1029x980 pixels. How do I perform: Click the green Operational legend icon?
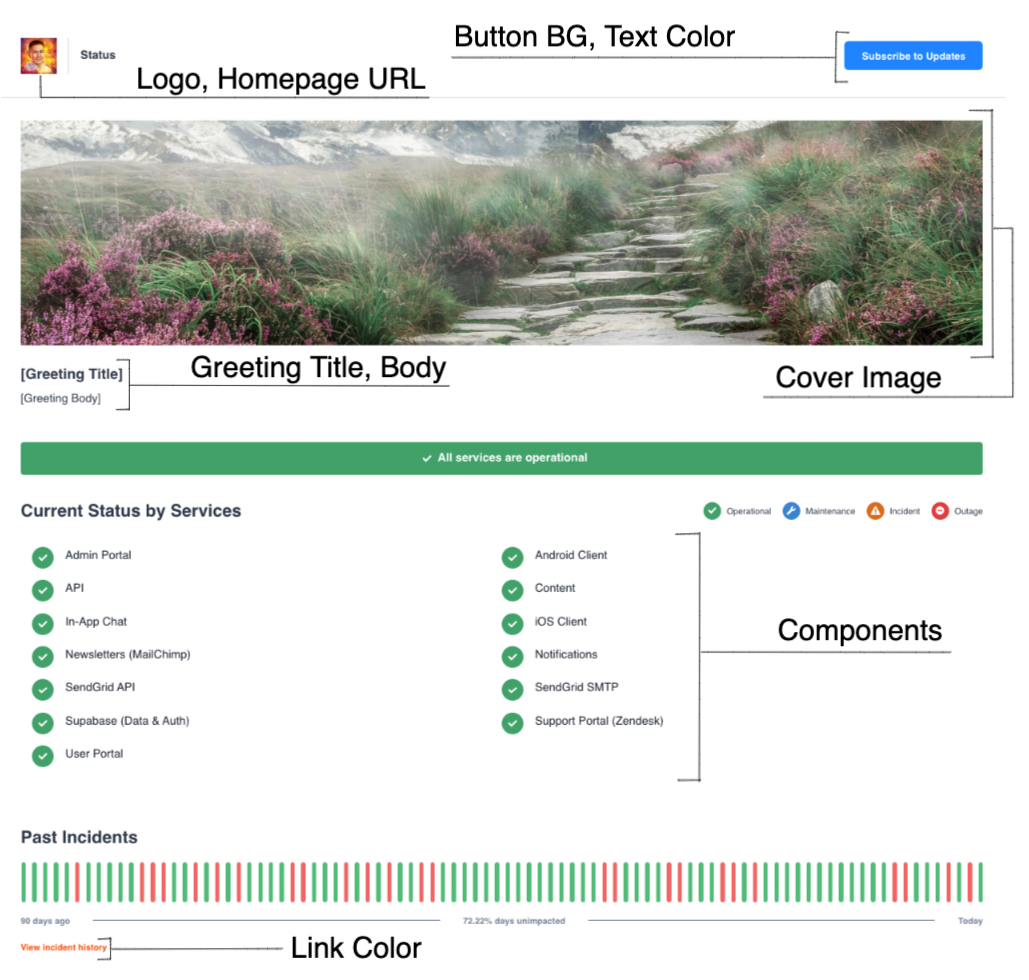click(712, 511)
